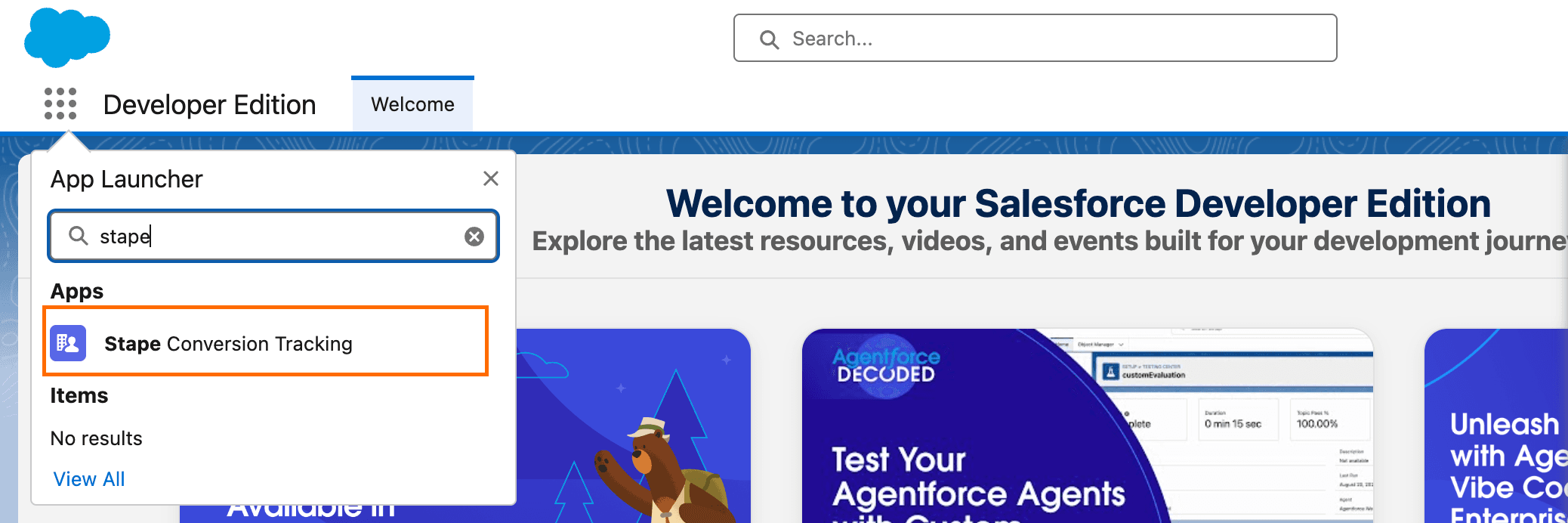Click the Salesforce cloud logo
1568x523 pixels.
[x=67, y=37]
